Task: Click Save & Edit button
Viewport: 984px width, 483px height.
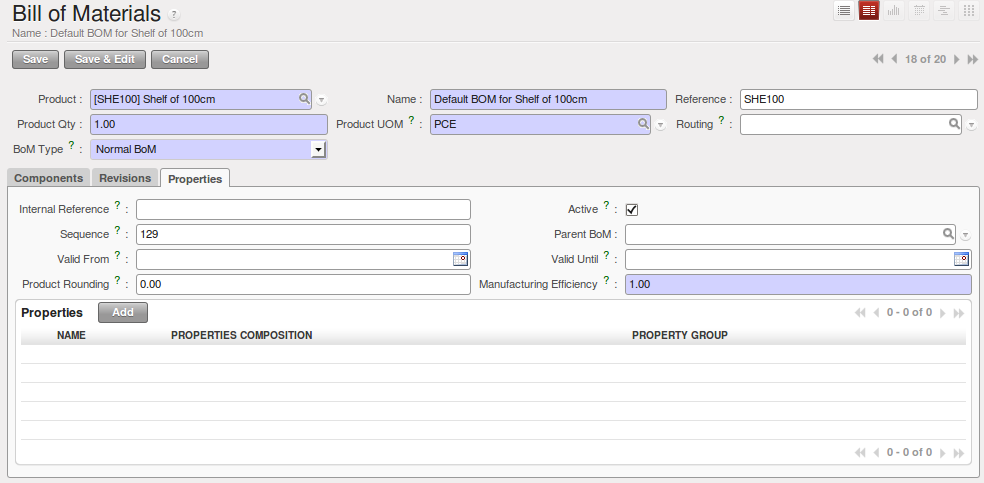Action: (105, 60)
